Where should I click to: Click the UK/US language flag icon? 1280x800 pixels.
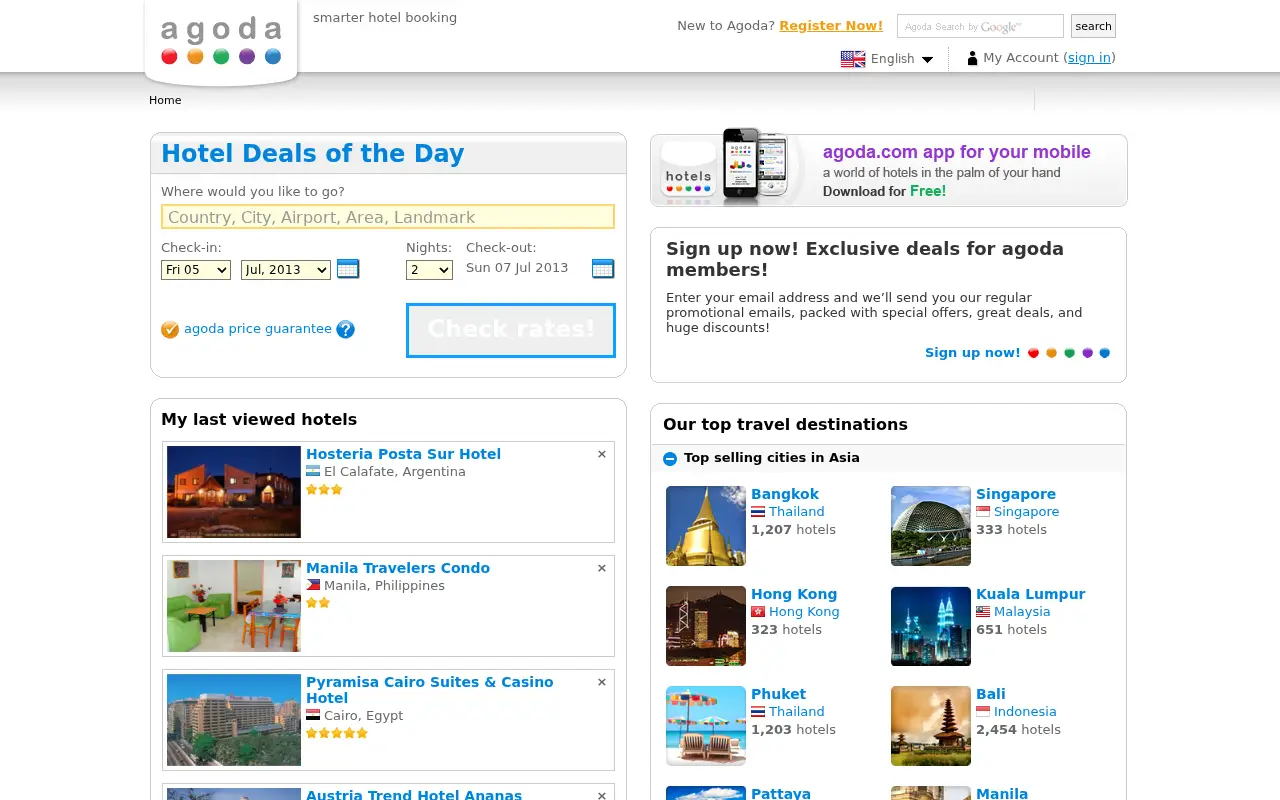coord(853,59)
